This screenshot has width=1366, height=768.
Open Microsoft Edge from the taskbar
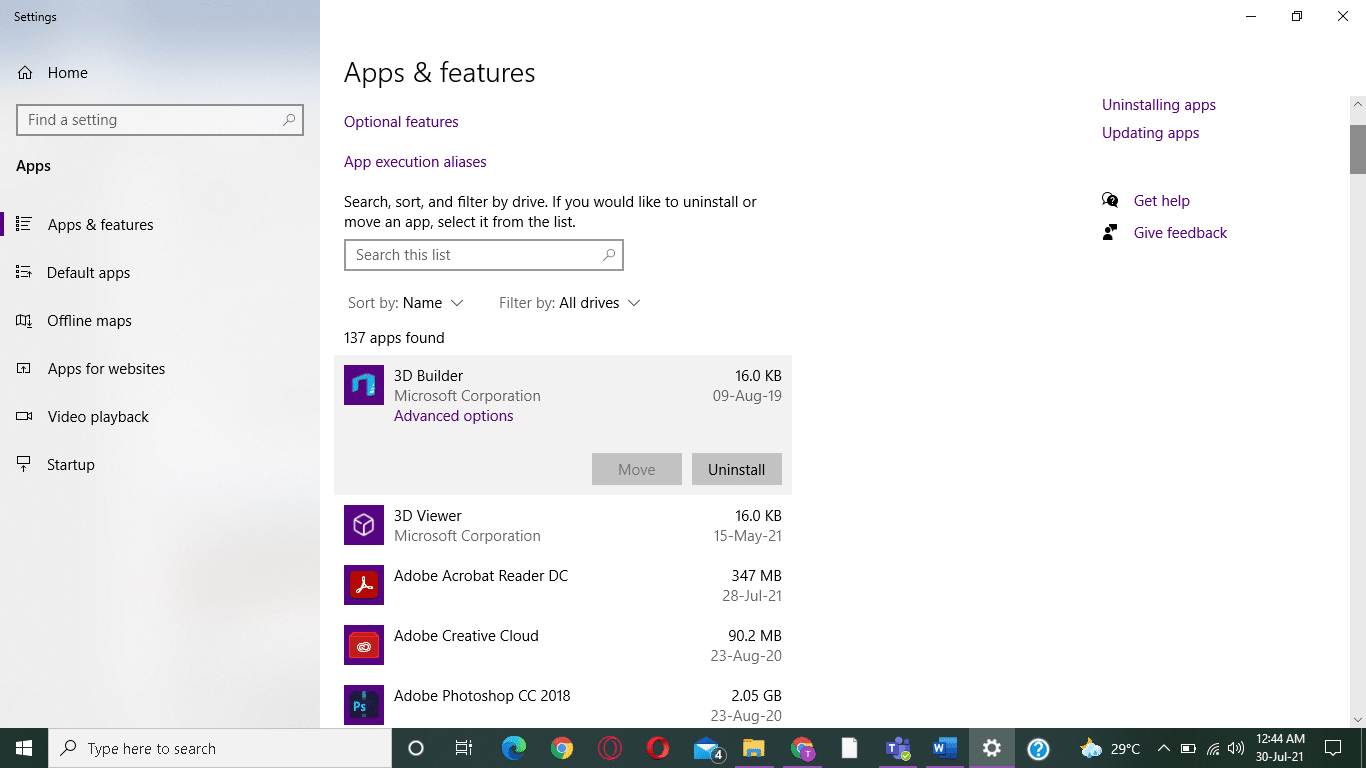pos(514,748)
